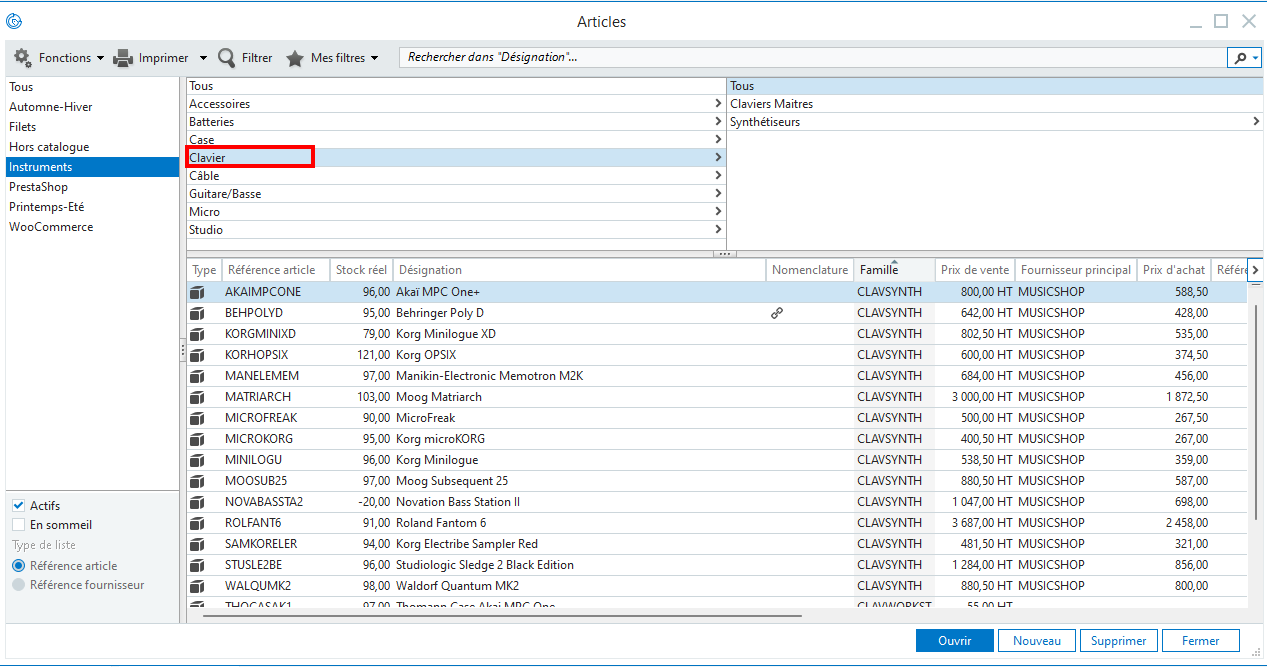This screenshot has width=1267, height=667.
Task: Click the panel splitter dots handle
Action: [x=725, y=254]
